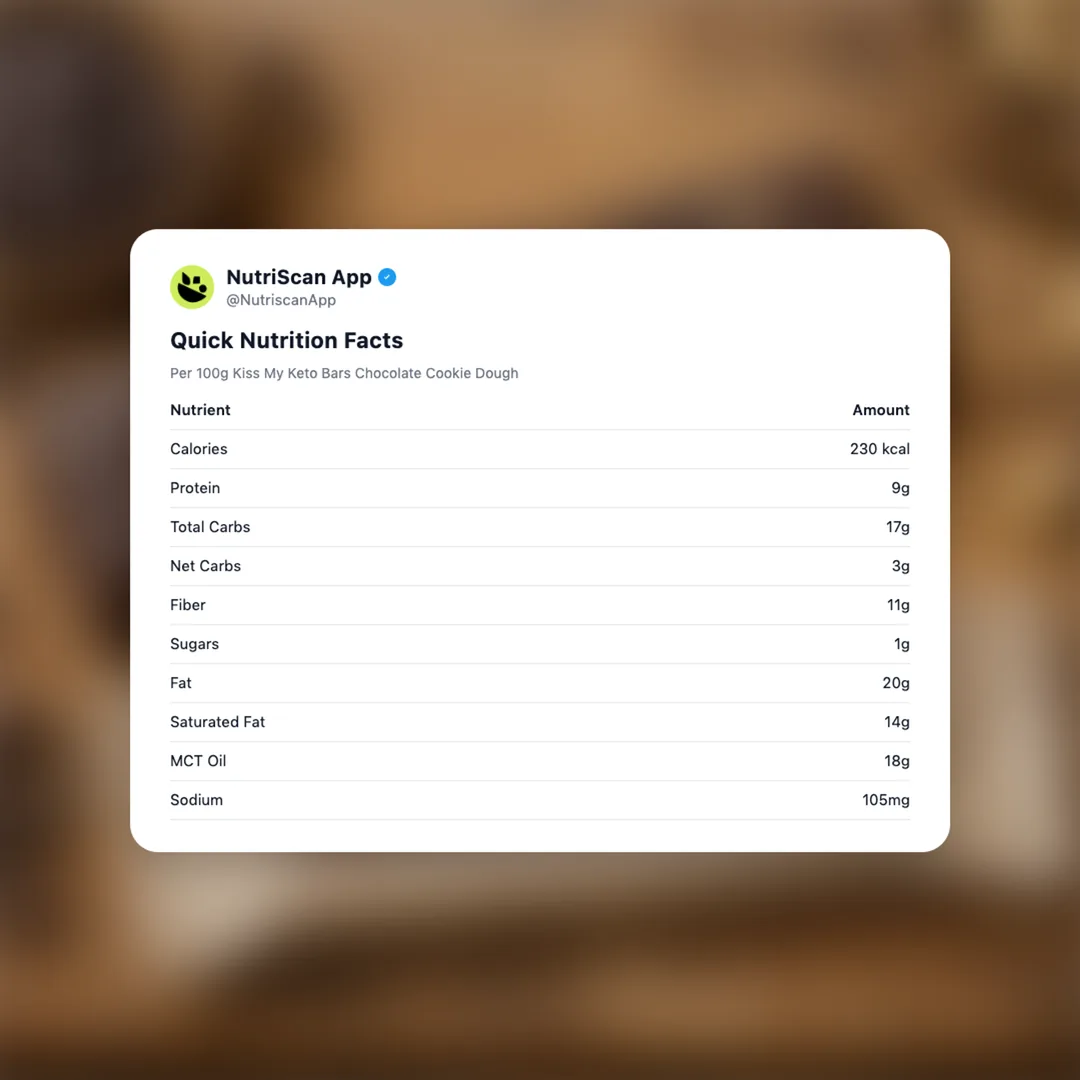Select the Saturated Fat row label

217,722
